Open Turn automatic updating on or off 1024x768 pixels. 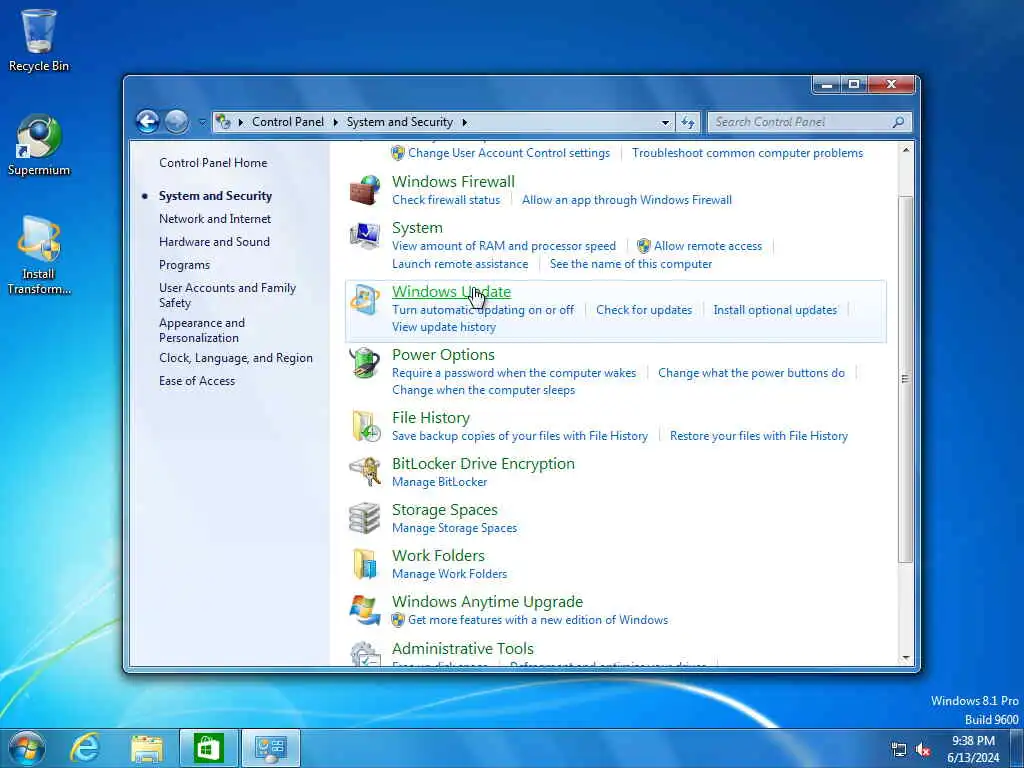(483, 310)
